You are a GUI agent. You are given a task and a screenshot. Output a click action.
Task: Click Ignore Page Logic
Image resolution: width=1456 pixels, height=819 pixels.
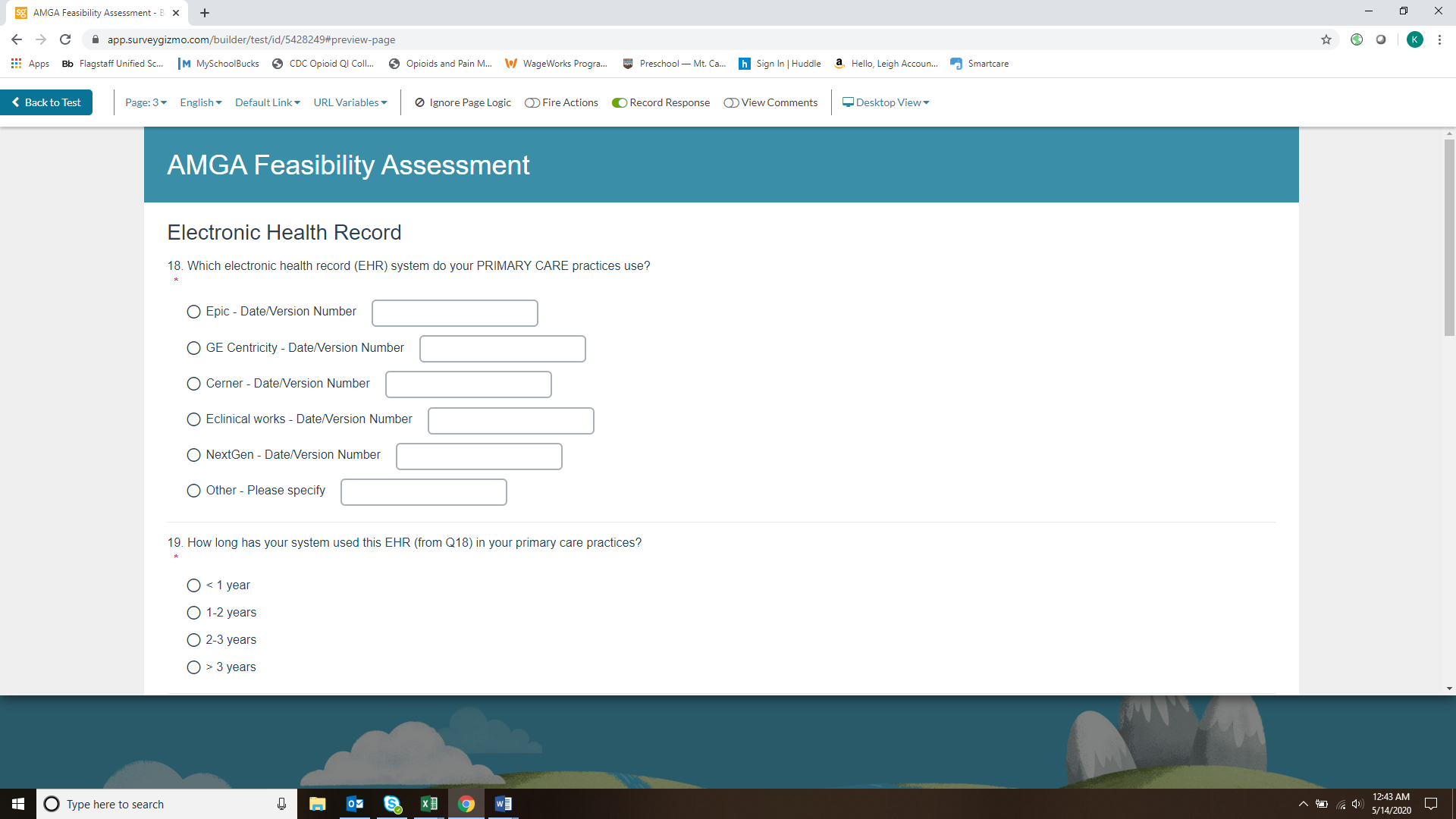click(463, 102)
